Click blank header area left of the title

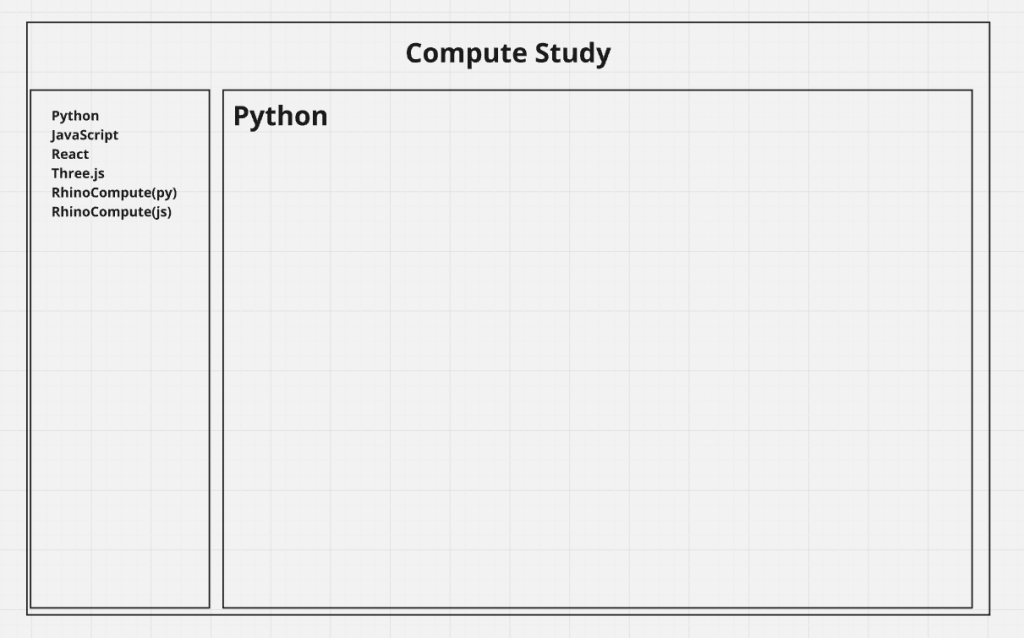click(200, 54)
